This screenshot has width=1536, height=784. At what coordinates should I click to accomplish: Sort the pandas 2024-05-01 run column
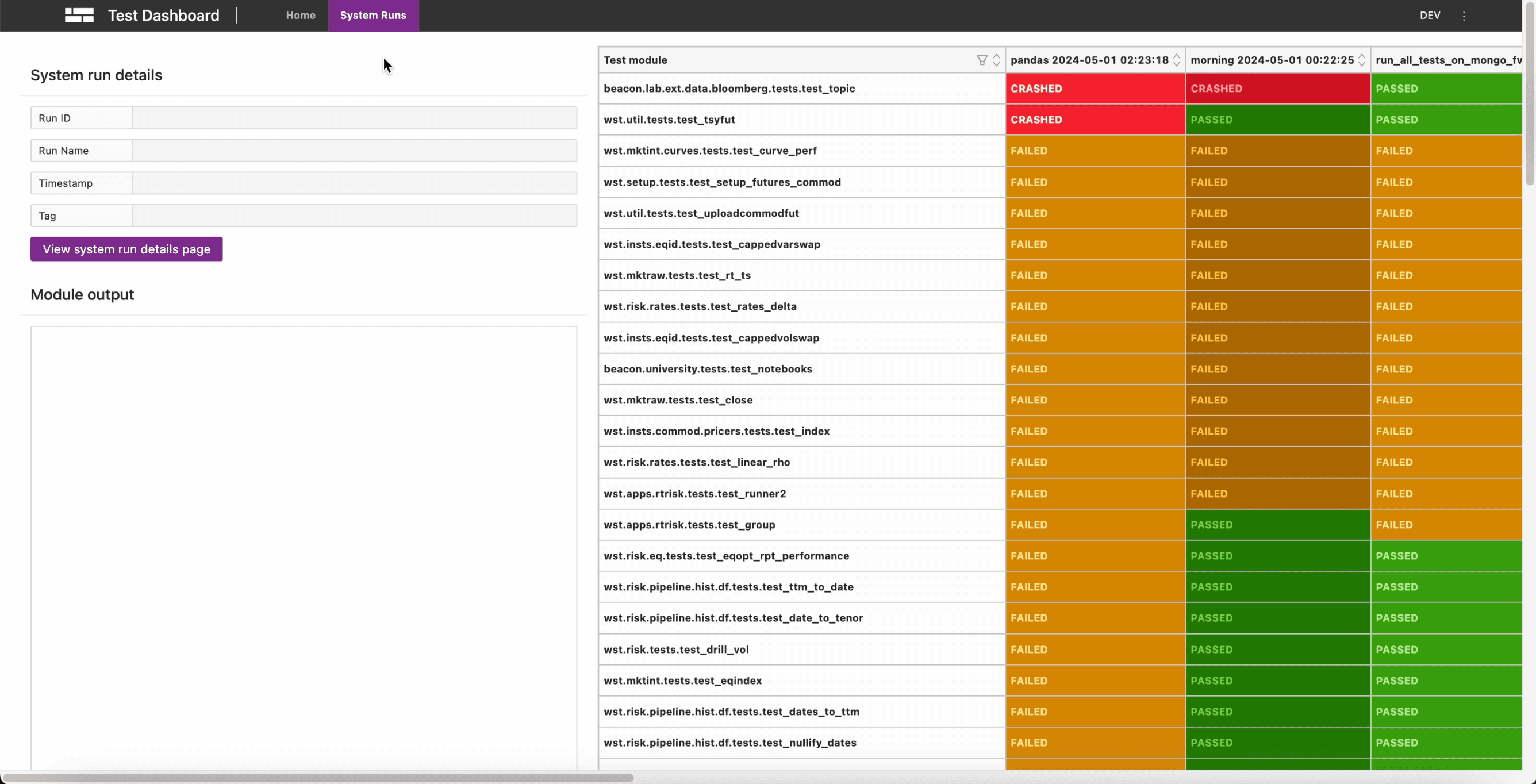[x=1177, y=60]
